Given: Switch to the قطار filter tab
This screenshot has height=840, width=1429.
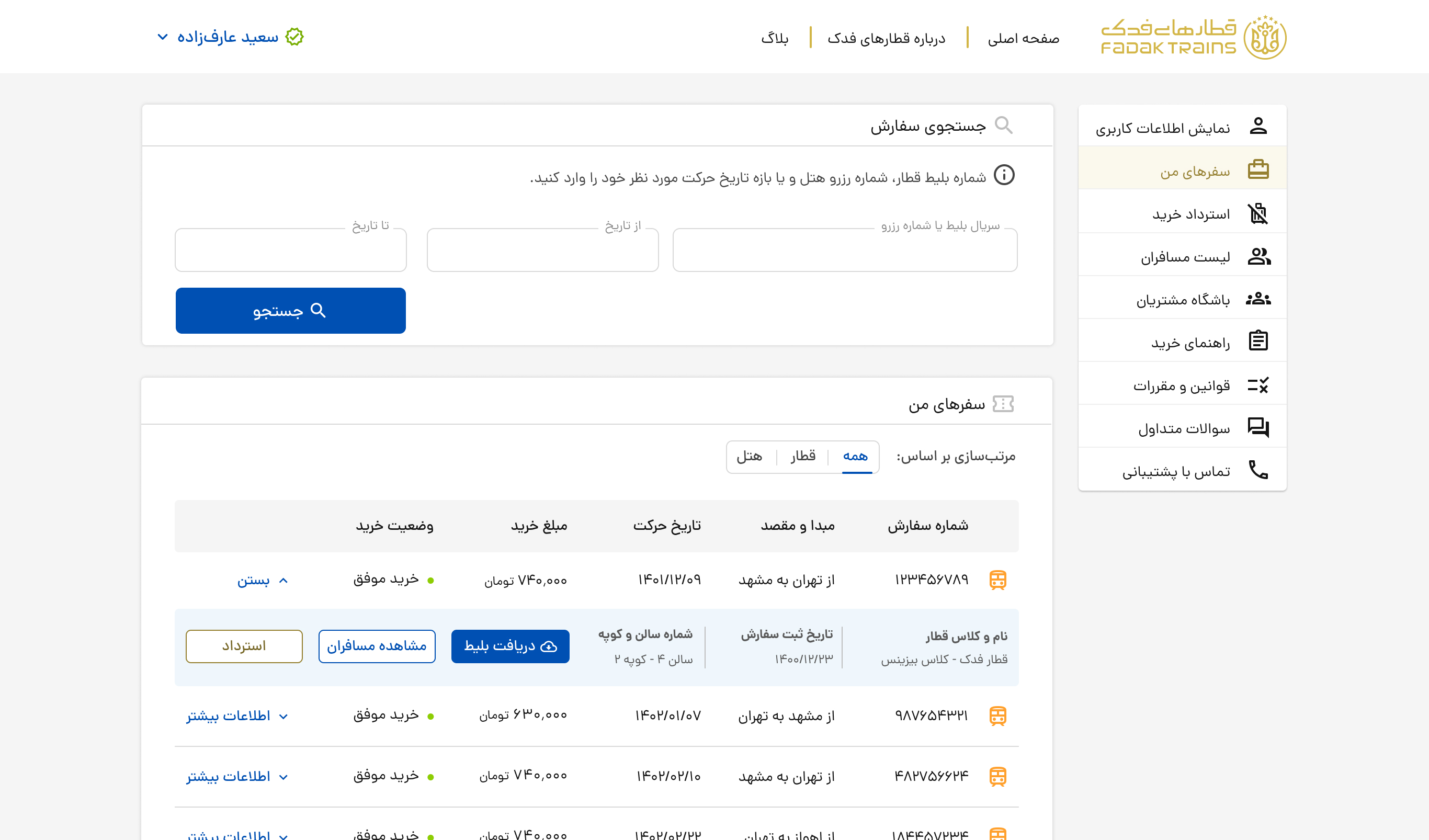Looking at the screenshot, I should 803,456.
